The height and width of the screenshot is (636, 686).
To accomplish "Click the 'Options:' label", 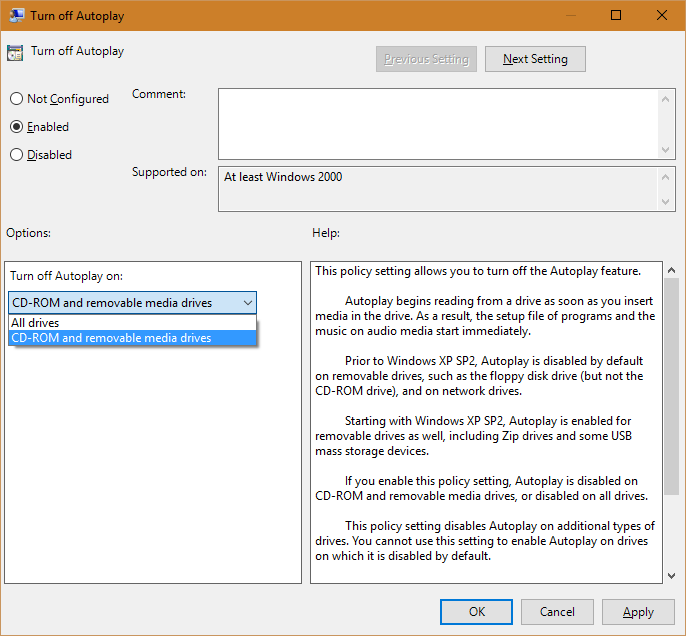I will pos(28,233).
